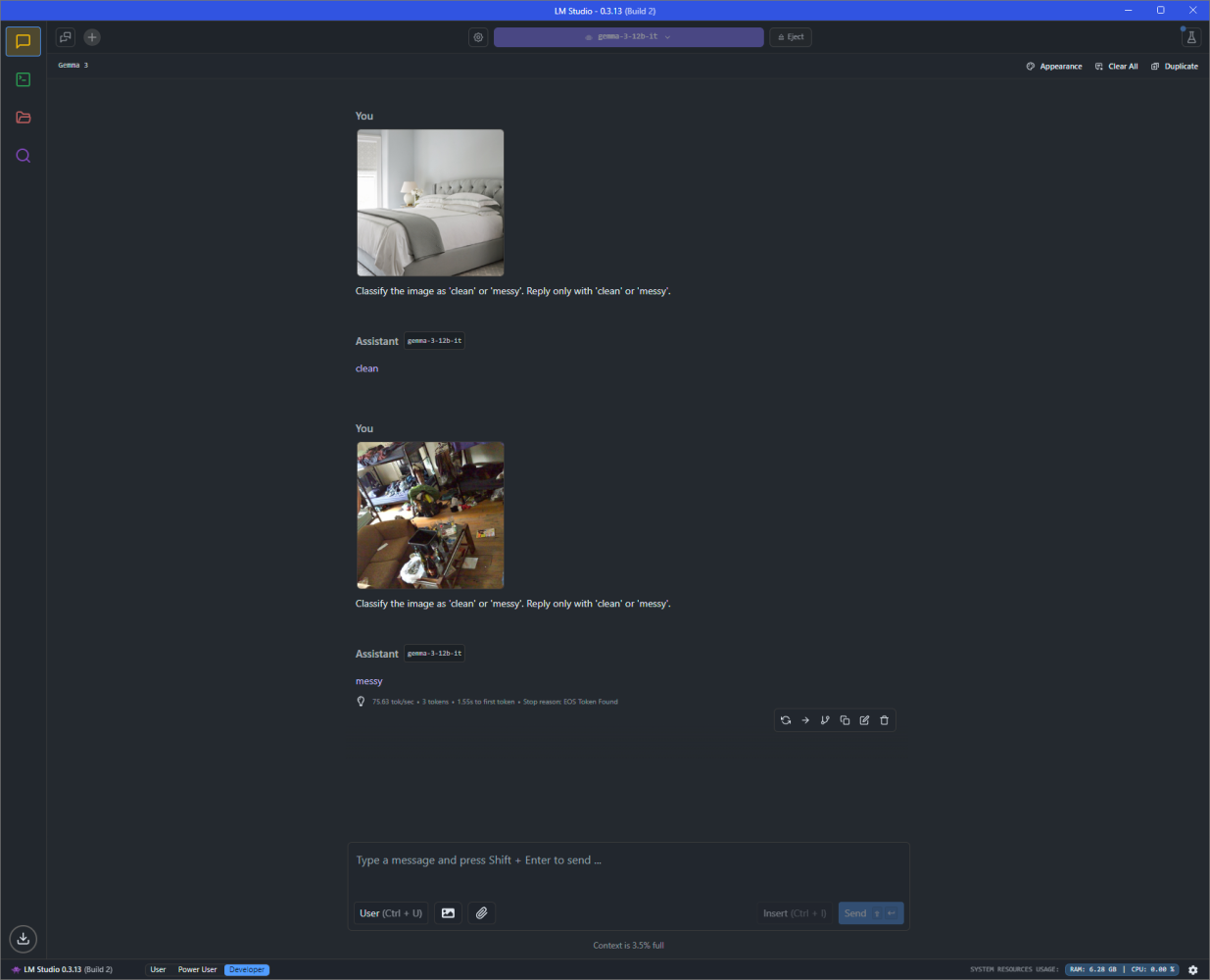Open the Developer terminal sidebar icon
Screen dimensions: 1210x980
click(24, 79)
